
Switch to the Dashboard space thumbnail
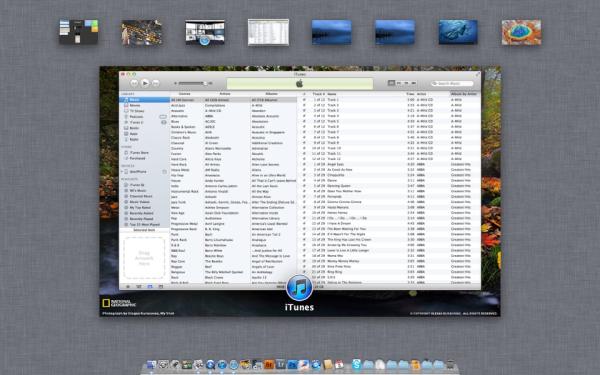tap(78, 32)
